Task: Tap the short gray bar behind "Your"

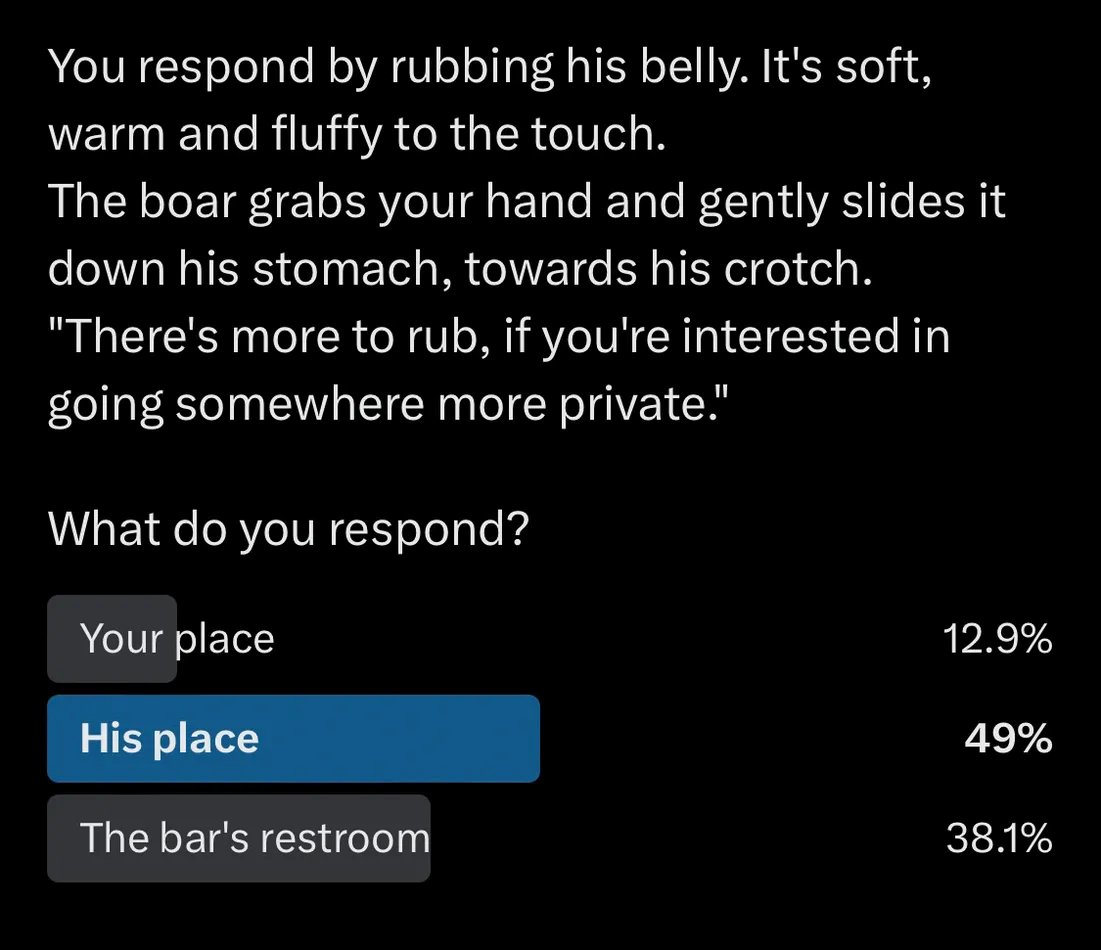Action: pyautogui.click(x=112, y=639)
